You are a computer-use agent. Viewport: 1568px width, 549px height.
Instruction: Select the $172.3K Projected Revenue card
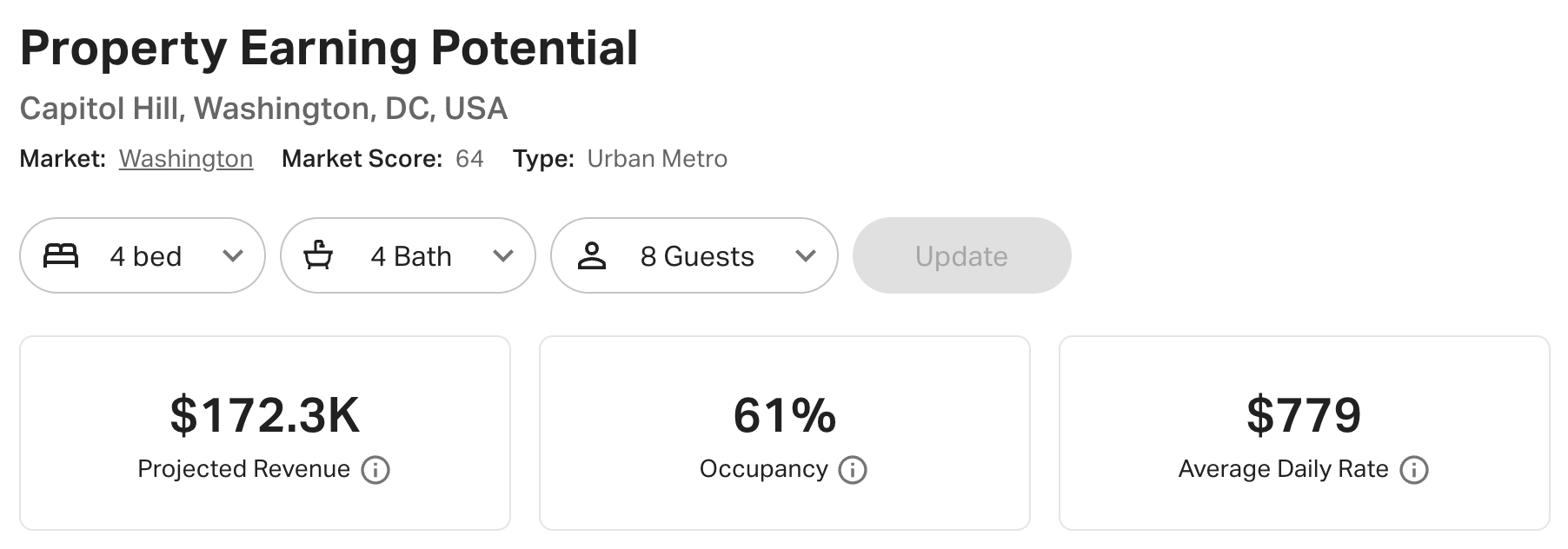click(265, 433)
